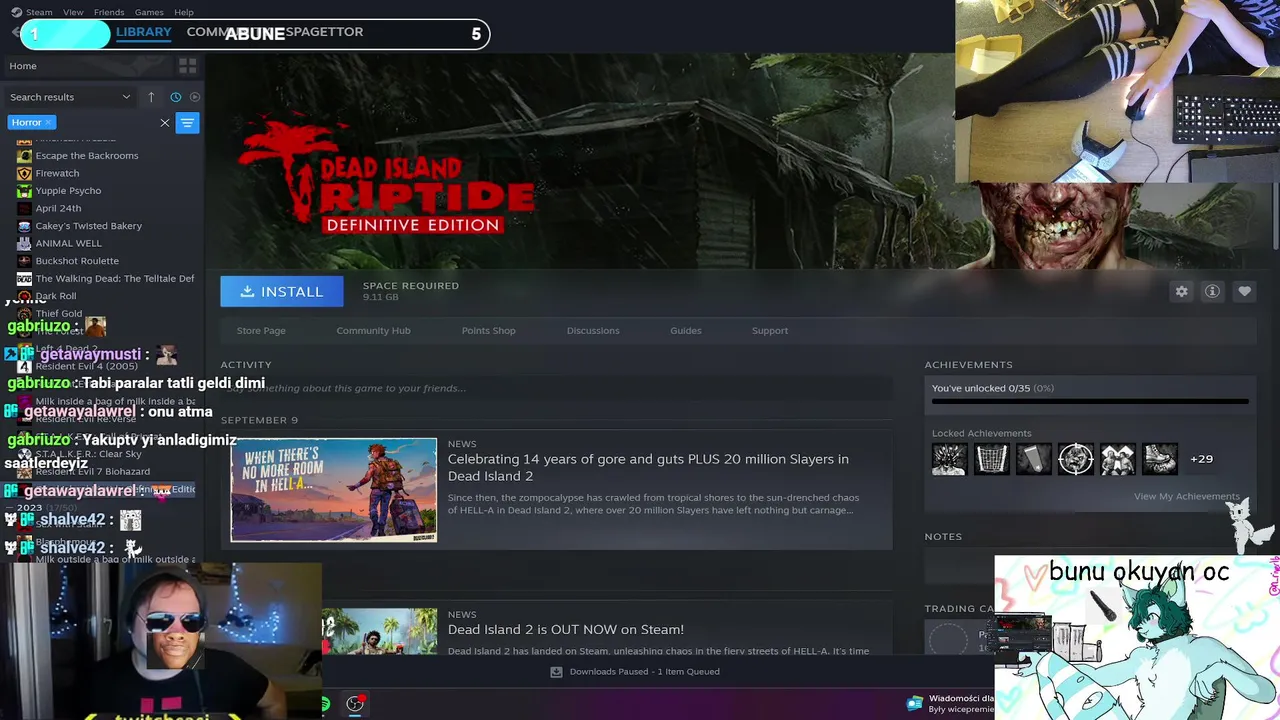1280x720 pixels.
Task: Click the April 24th game icon
Action: (x=24, y=208)
